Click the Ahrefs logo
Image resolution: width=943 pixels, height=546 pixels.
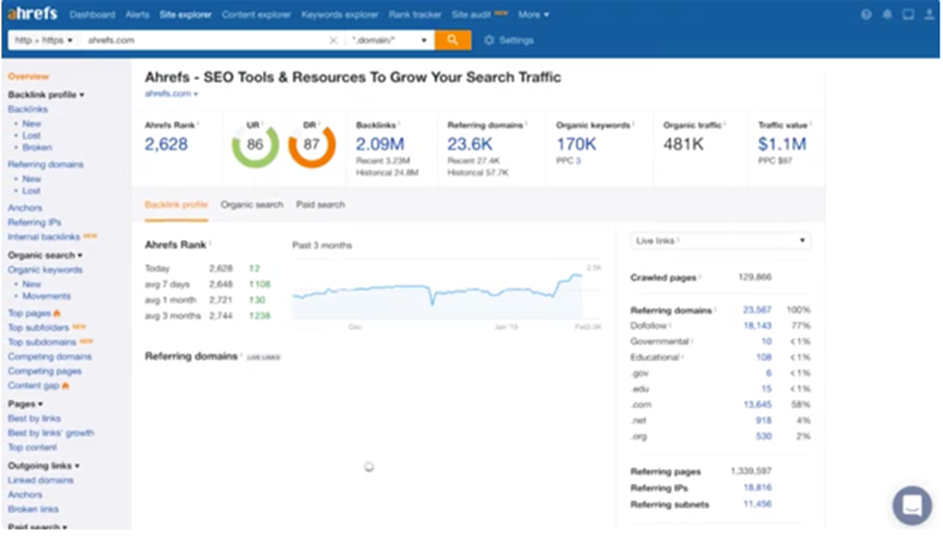32,13
